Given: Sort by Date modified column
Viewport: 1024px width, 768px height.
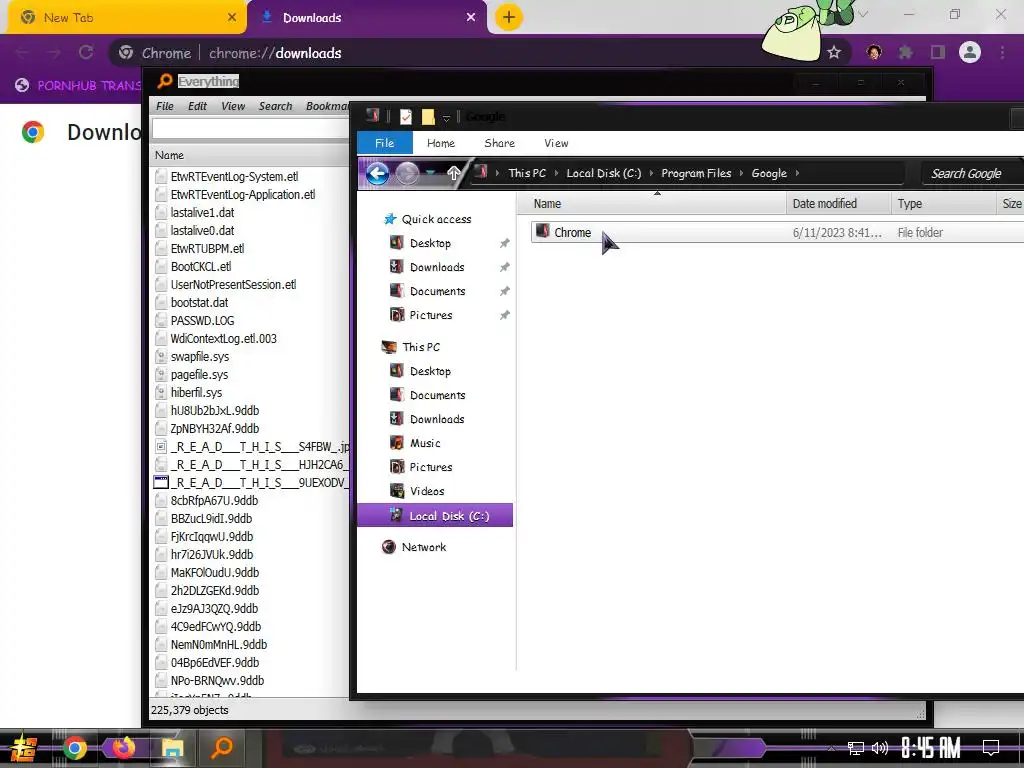Looking at the screenshot, I should (838, 204).
